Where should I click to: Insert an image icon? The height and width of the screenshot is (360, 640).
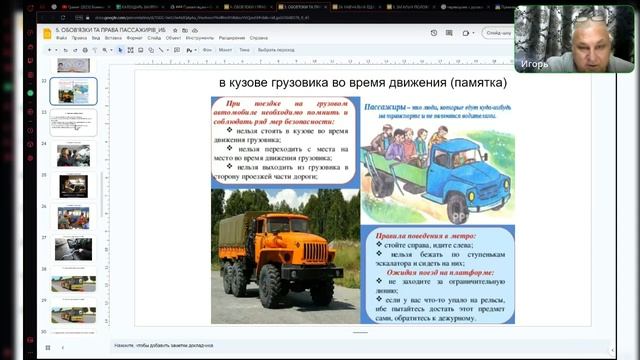tap(141, 50)
